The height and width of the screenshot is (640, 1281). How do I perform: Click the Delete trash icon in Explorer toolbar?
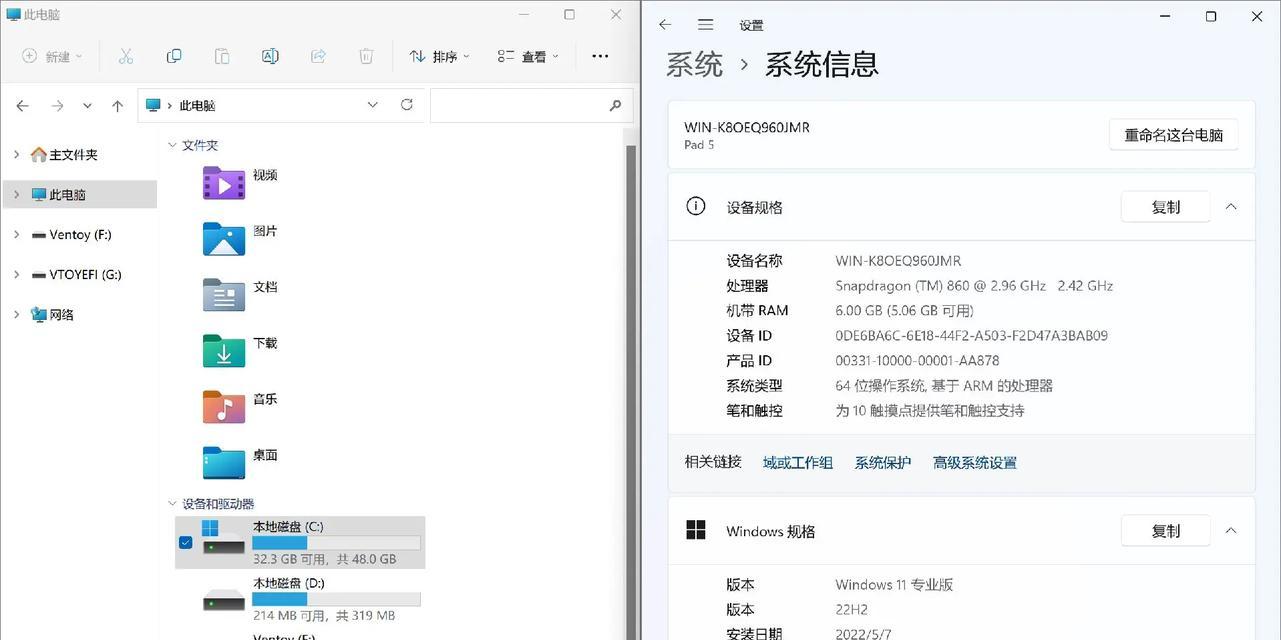pyautogui.click(x=366, y=56)
